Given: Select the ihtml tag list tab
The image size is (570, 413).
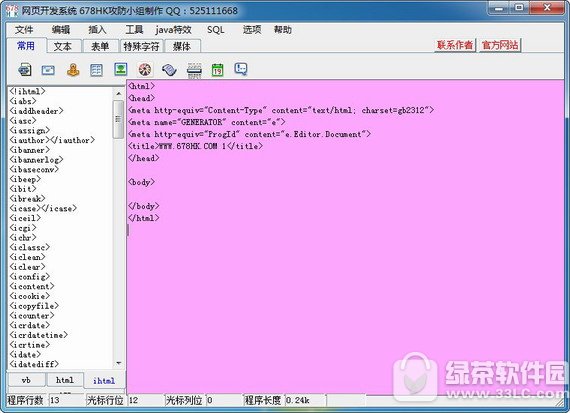Looking at the screenshot, I should (x=104, y=380).
